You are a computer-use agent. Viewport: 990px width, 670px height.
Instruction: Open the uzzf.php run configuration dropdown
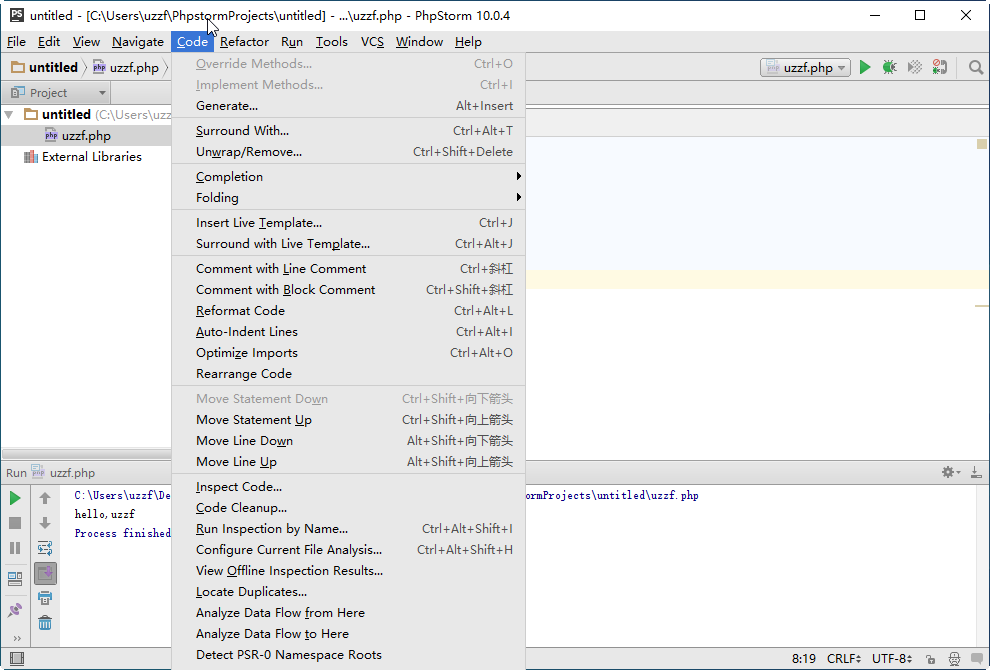(x=805, y=68)
